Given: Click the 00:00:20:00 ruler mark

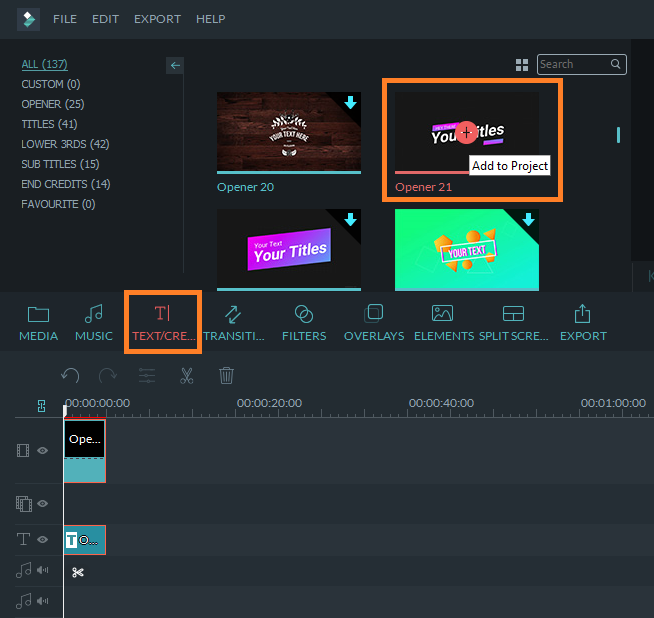Looking at the screenshot, I should (x=269, y=403).
